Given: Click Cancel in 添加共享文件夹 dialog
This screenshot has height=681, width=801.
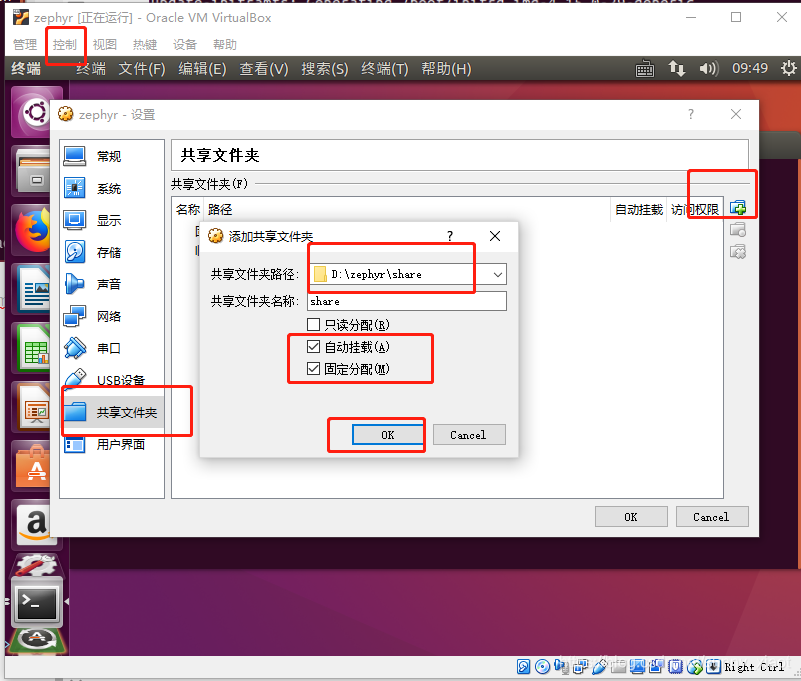Looking at the screenshot, I should (469, 435).
